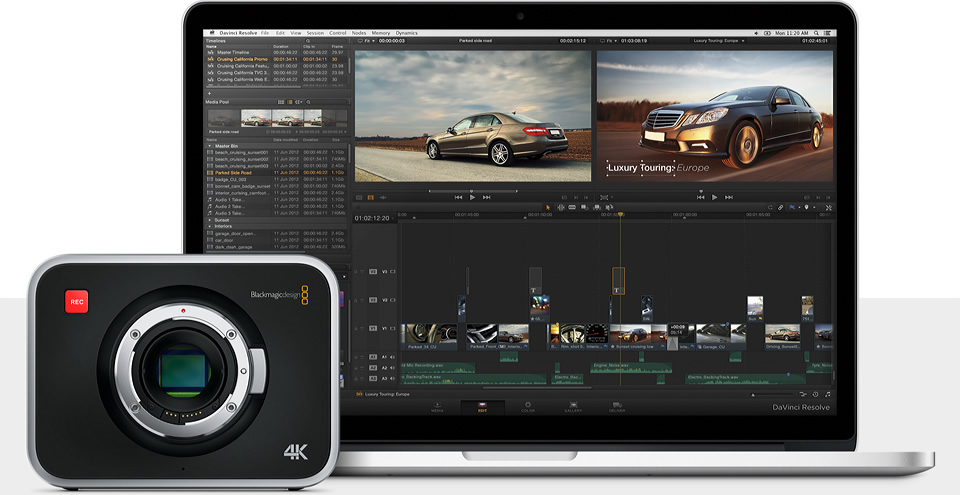Select the Engine_Noise.wav audio clip
960x495 pixels.
pos(630,368)
